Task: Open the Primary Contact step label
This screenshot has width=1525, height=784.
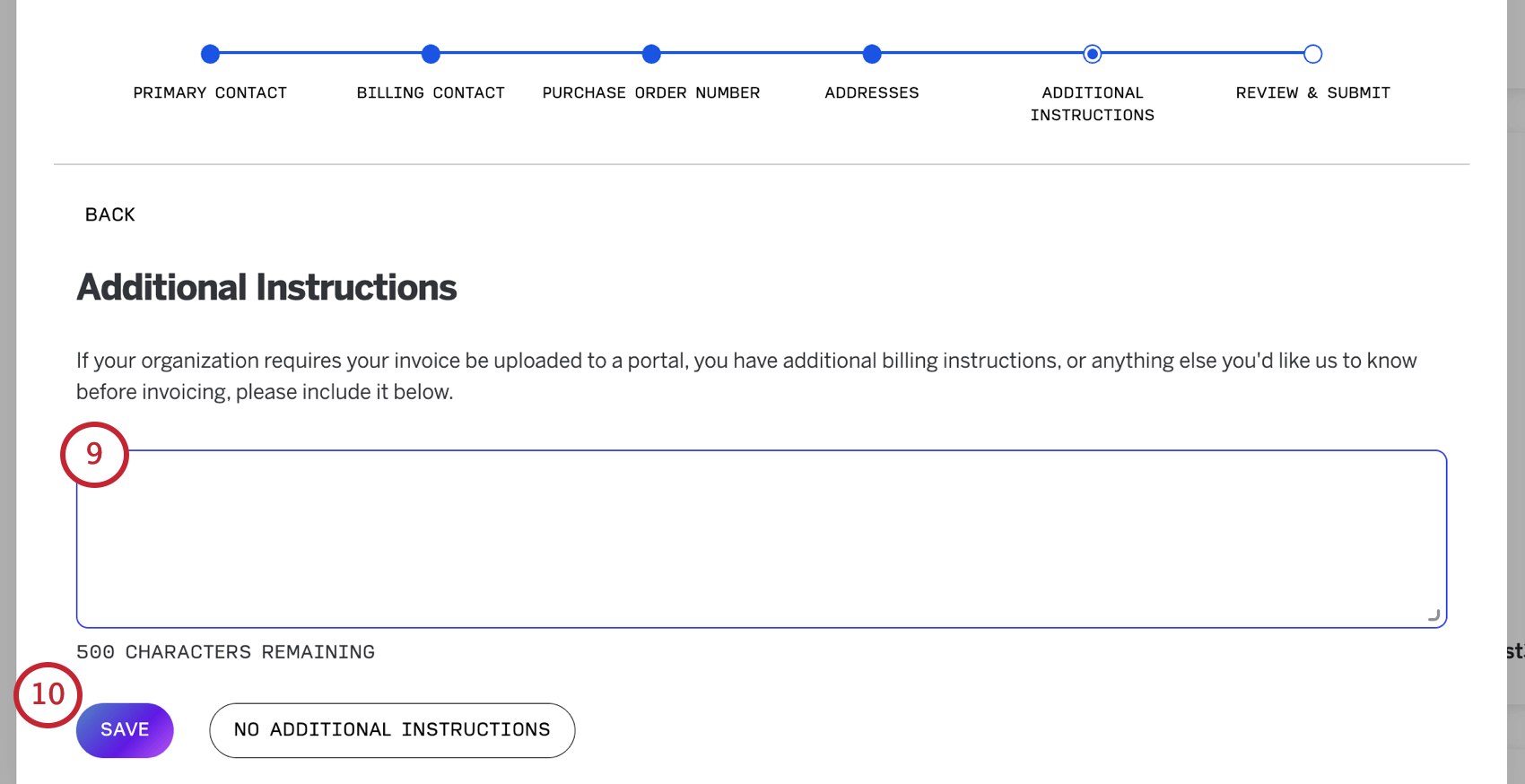Action: click(210, 92)
